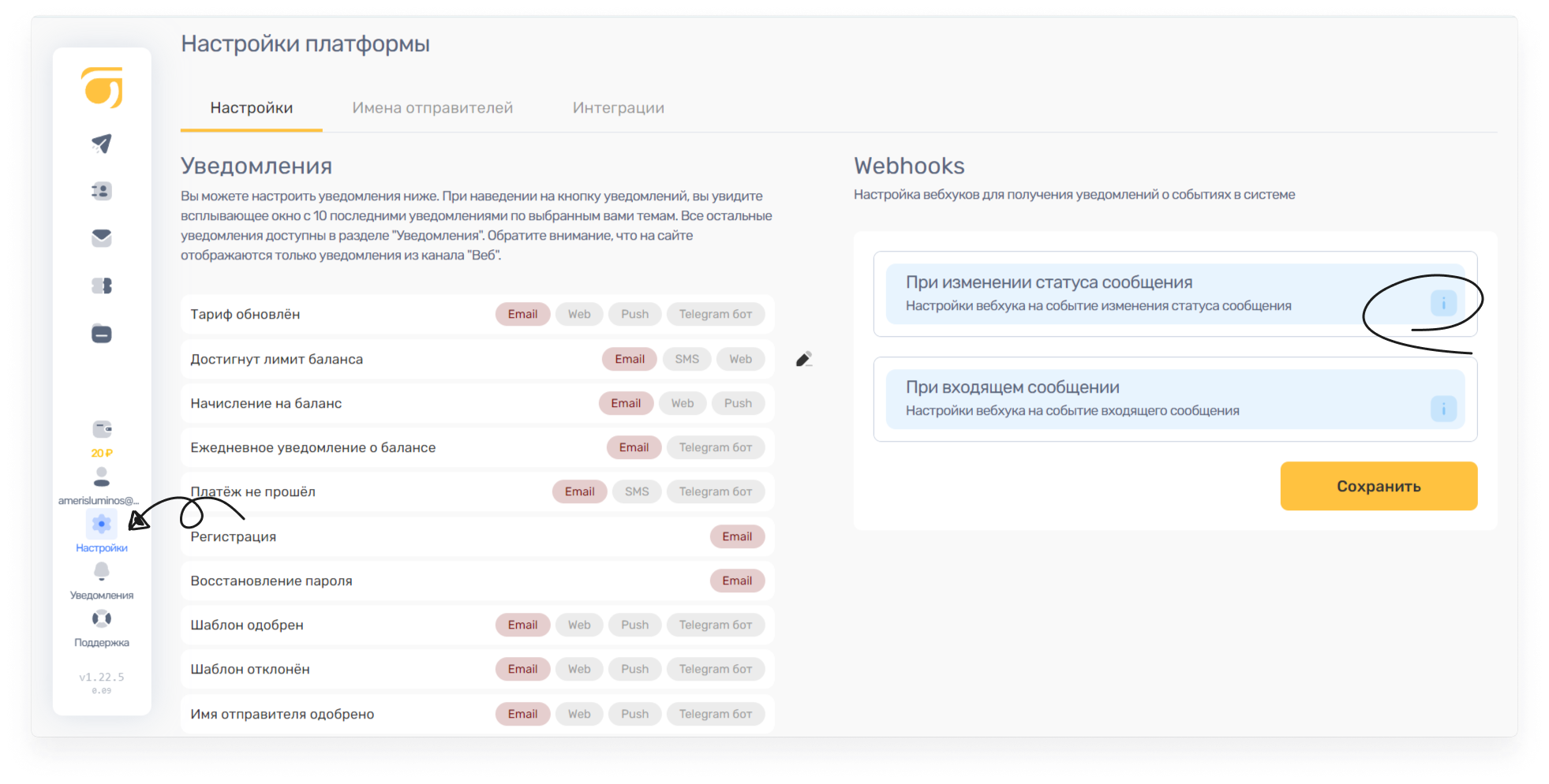Click the puzzle-piece sidebar icon below envelope

click(102, 286)
